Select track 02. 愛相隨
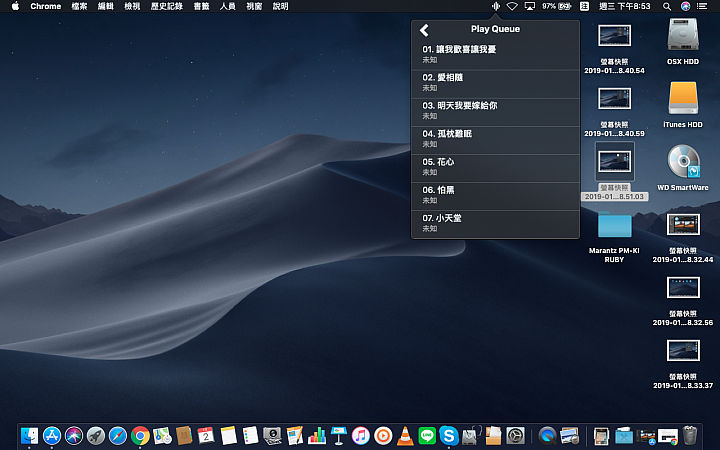This screenshot has width=720, height=450. [495, 84]
